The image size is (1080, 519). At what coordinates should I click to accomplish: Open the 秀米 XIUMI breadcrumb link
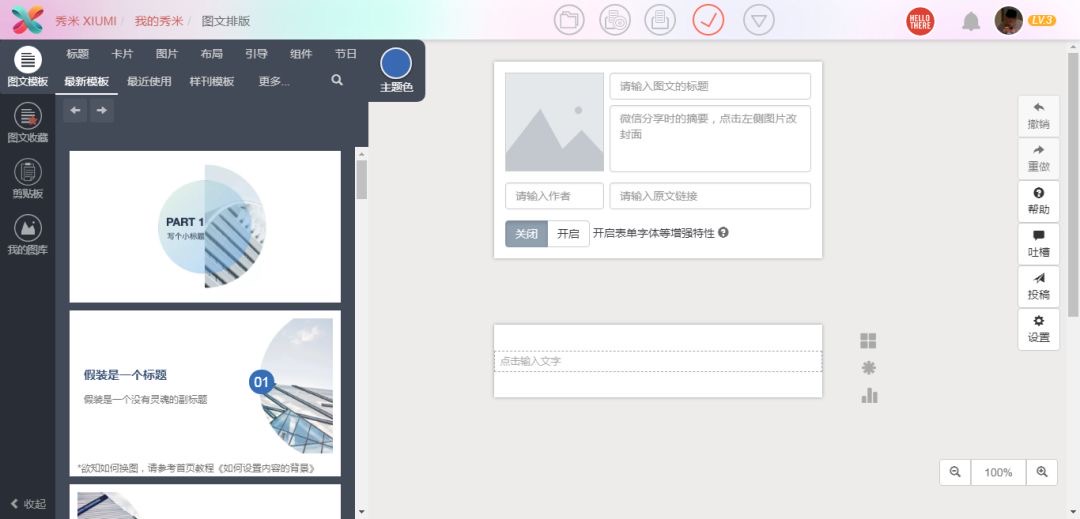pos(85,21)
